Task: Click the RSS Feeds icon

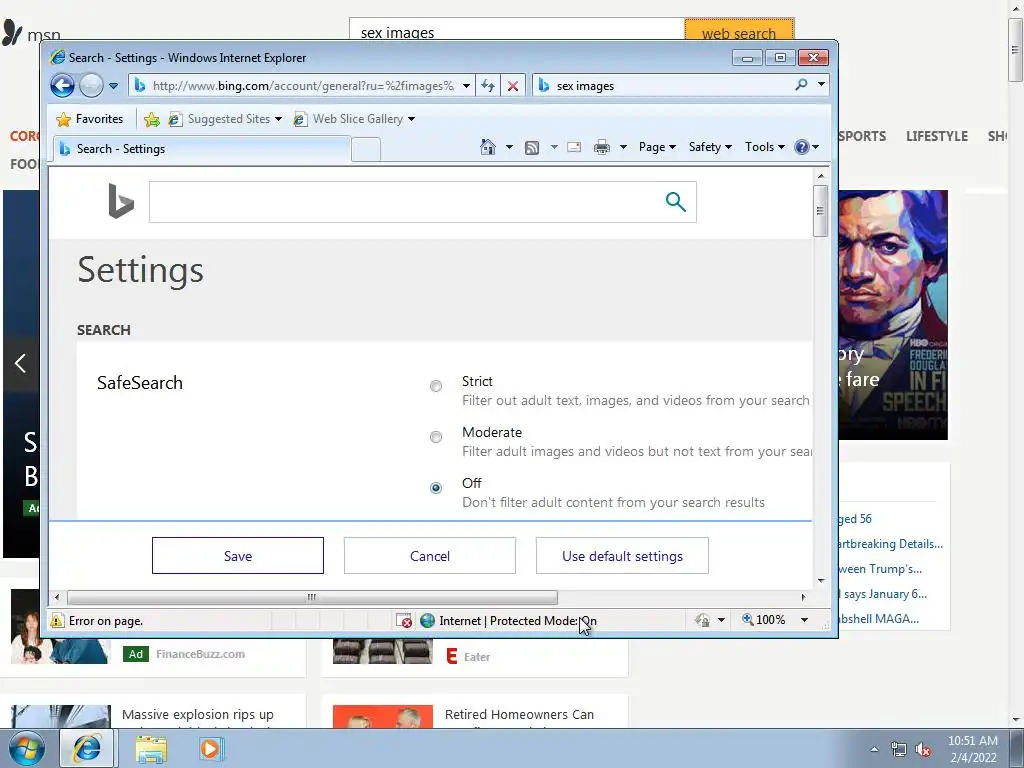Action: 532,148
